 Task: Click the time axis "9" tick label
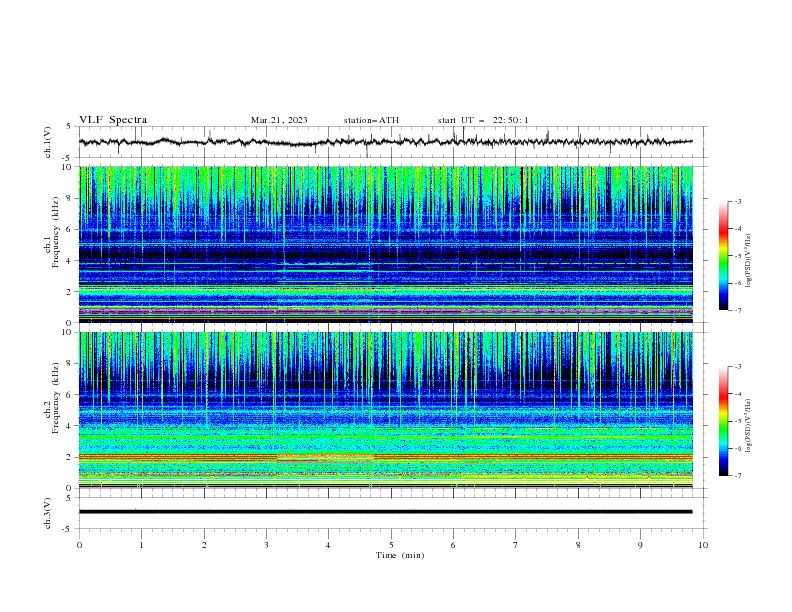[640, 545]
